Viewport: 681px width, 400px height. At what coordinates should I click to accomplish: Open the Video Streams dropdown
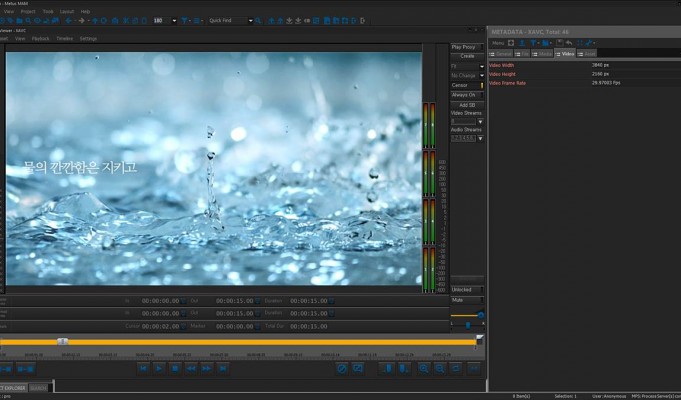[x=480, y=122]
